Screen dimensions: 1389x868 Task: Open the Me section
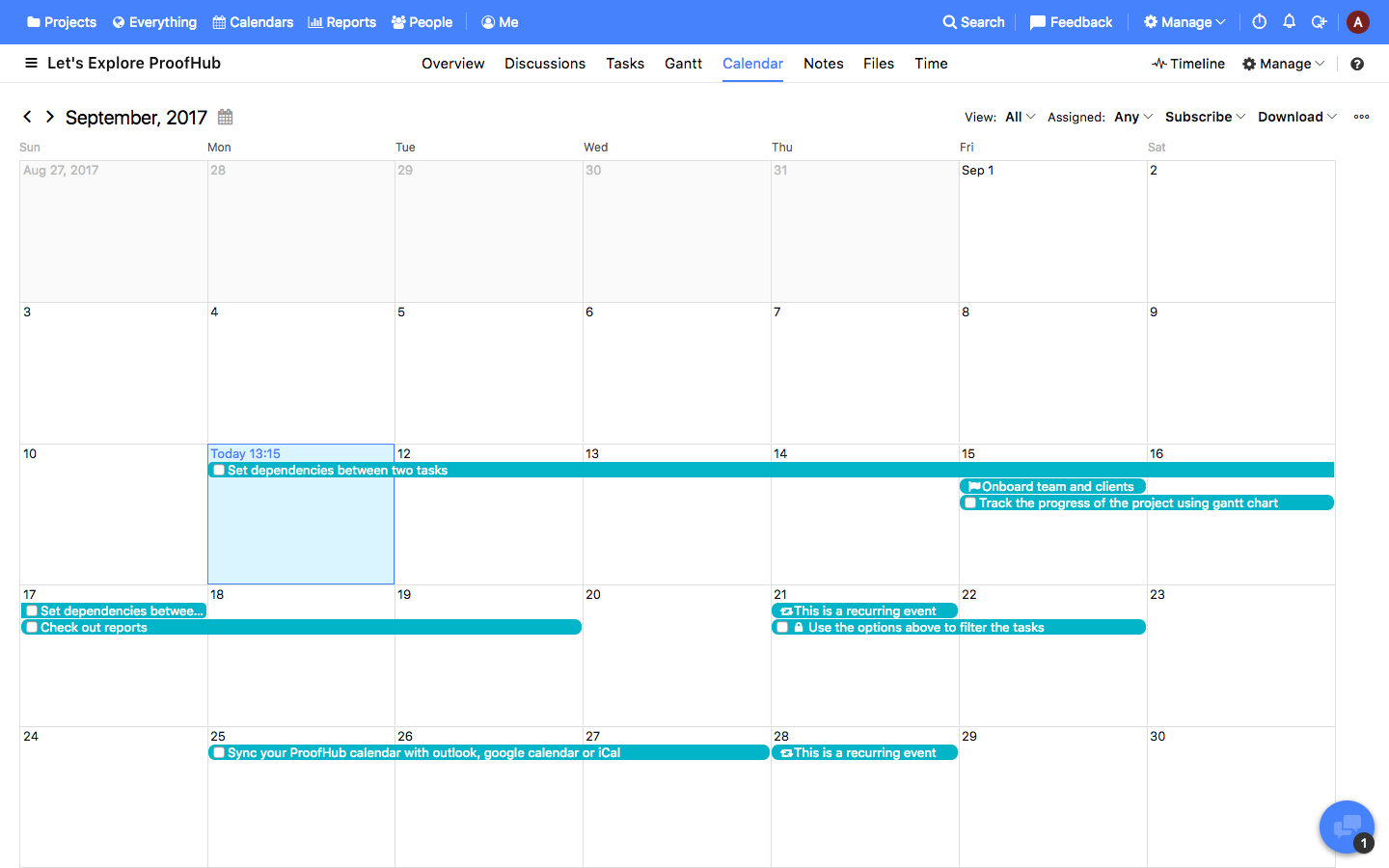(x=500, y=22)
